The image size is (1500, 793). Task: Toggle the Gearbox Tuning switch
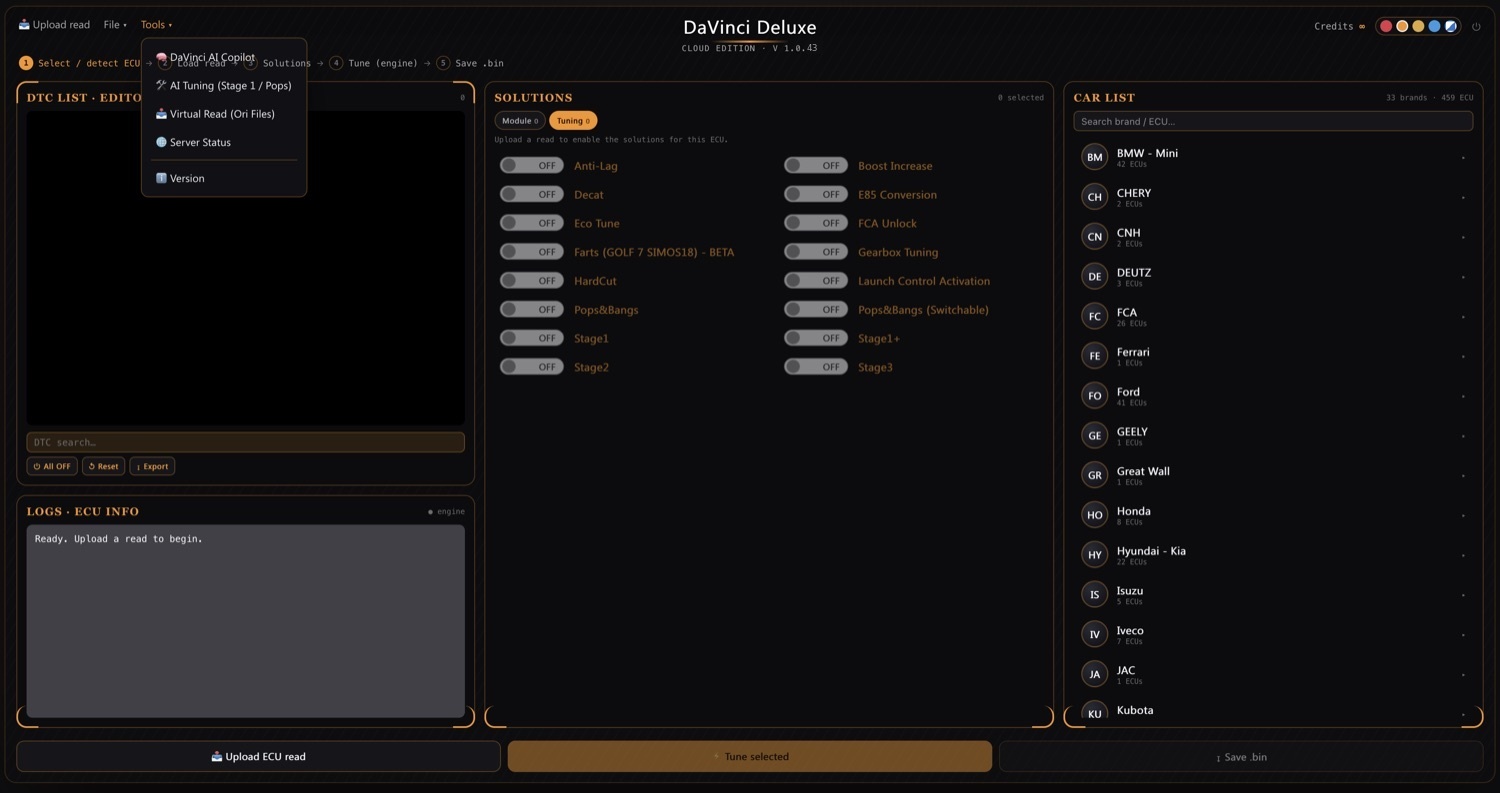point(816,252)
